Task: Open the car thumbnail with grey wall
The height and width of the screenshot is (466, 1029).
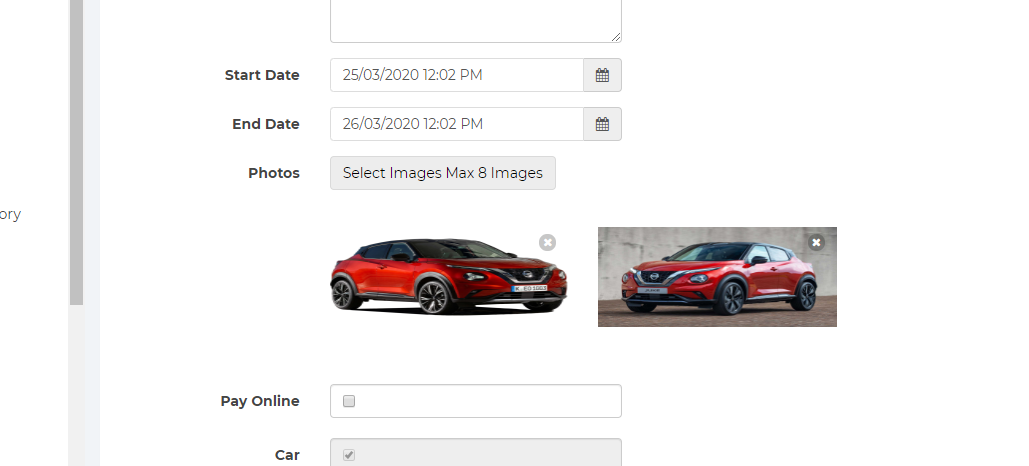Action: coord(717,277)
